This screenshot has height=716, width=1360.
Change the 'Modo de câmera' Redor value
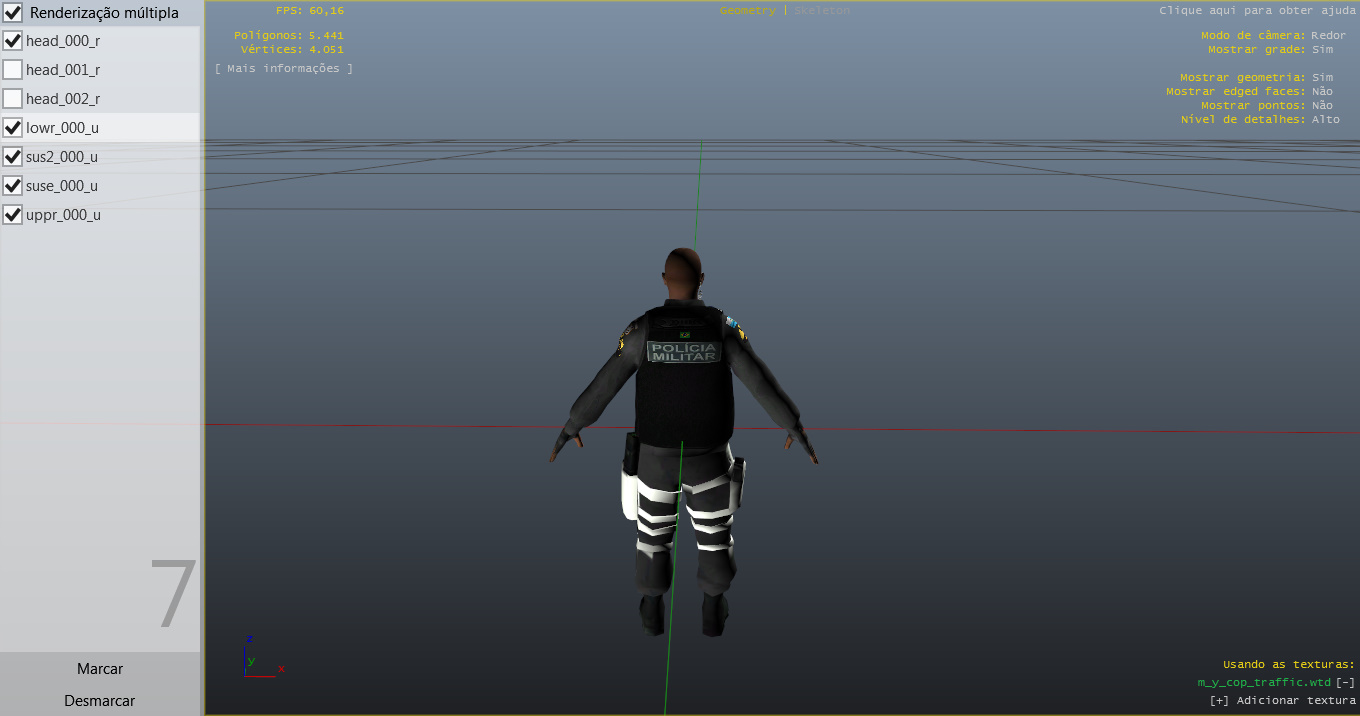[1328, 36]
